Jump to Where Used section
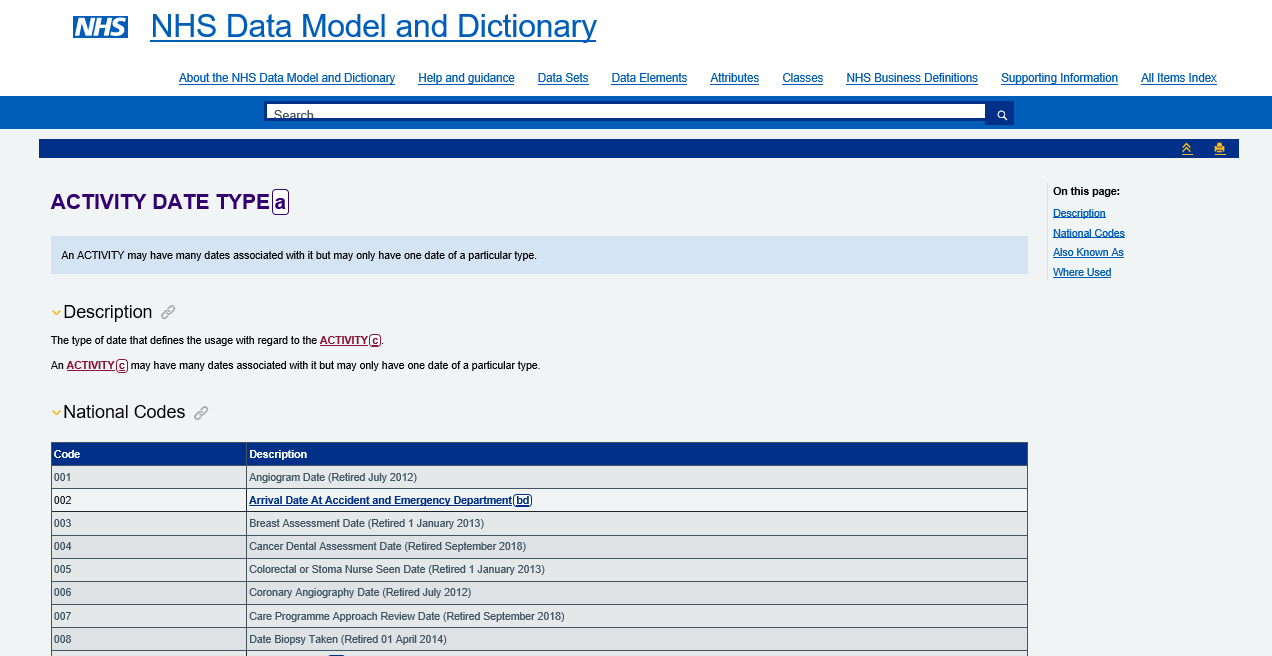 tap(1082, 272)
